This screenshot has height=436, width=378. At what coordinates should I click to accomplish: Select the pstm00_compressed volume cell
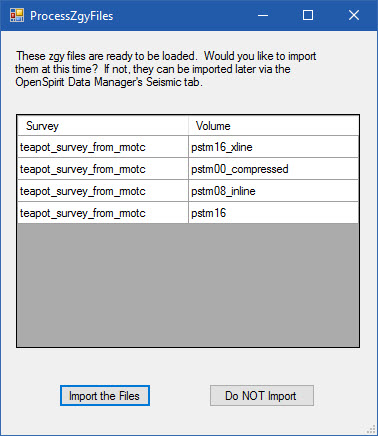273,169
